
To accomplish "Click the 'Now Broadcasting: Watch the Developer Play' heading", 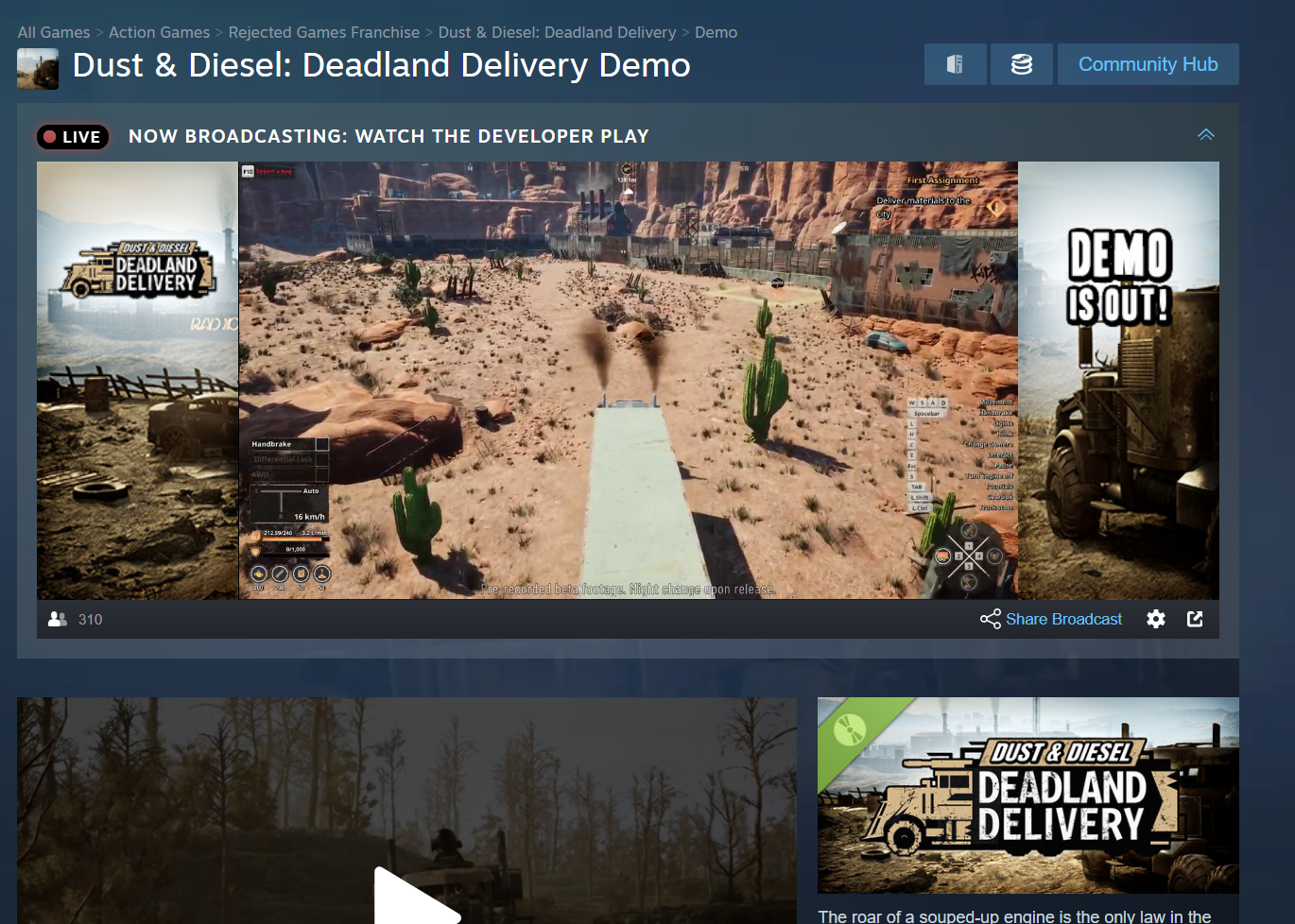I will (x=388, y=136).
